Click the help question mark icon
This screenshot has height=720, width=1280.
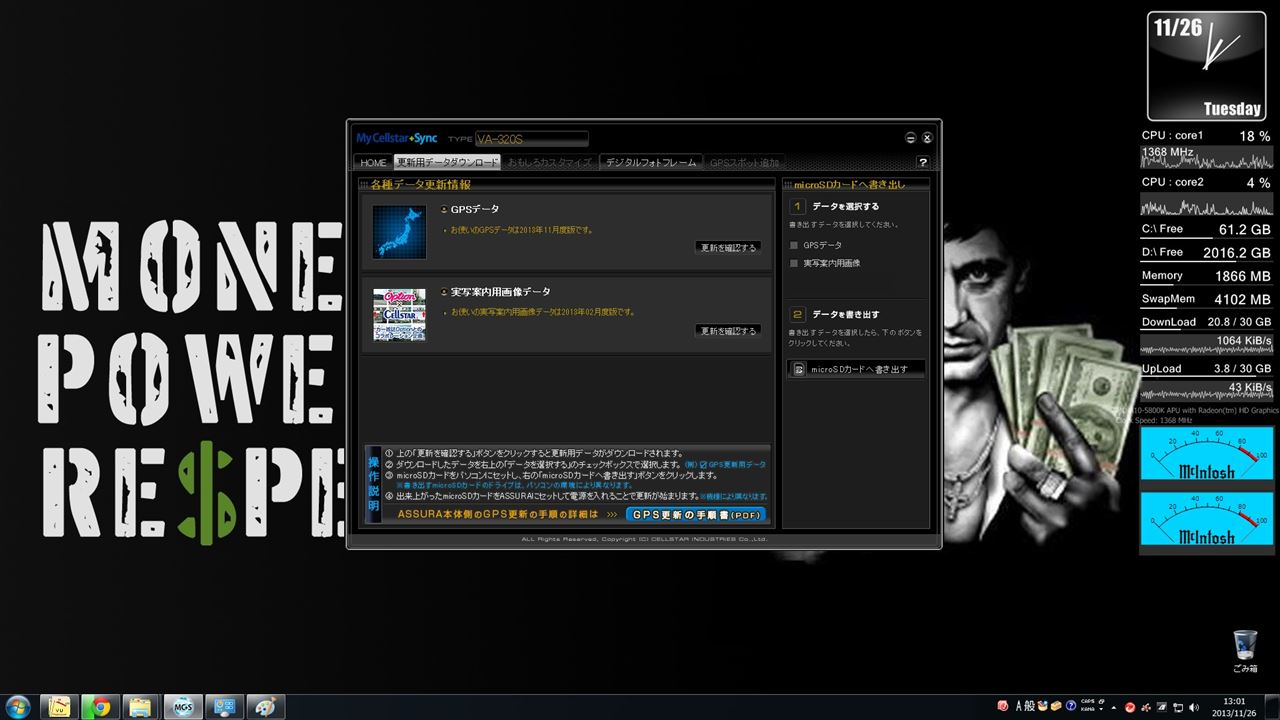click(922, 162)
